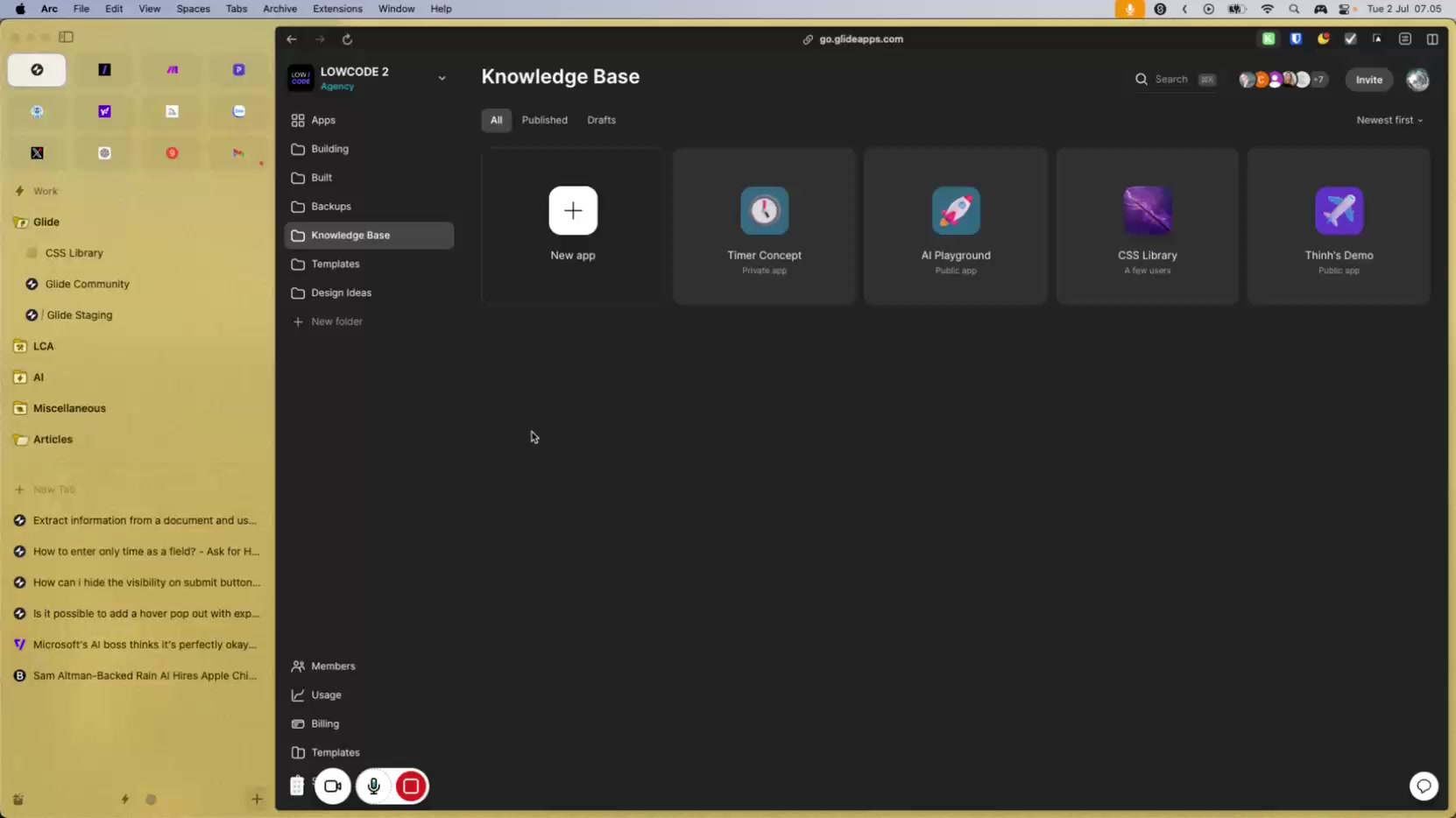Toggle the microphone in recording controls

tap(373, 786)
